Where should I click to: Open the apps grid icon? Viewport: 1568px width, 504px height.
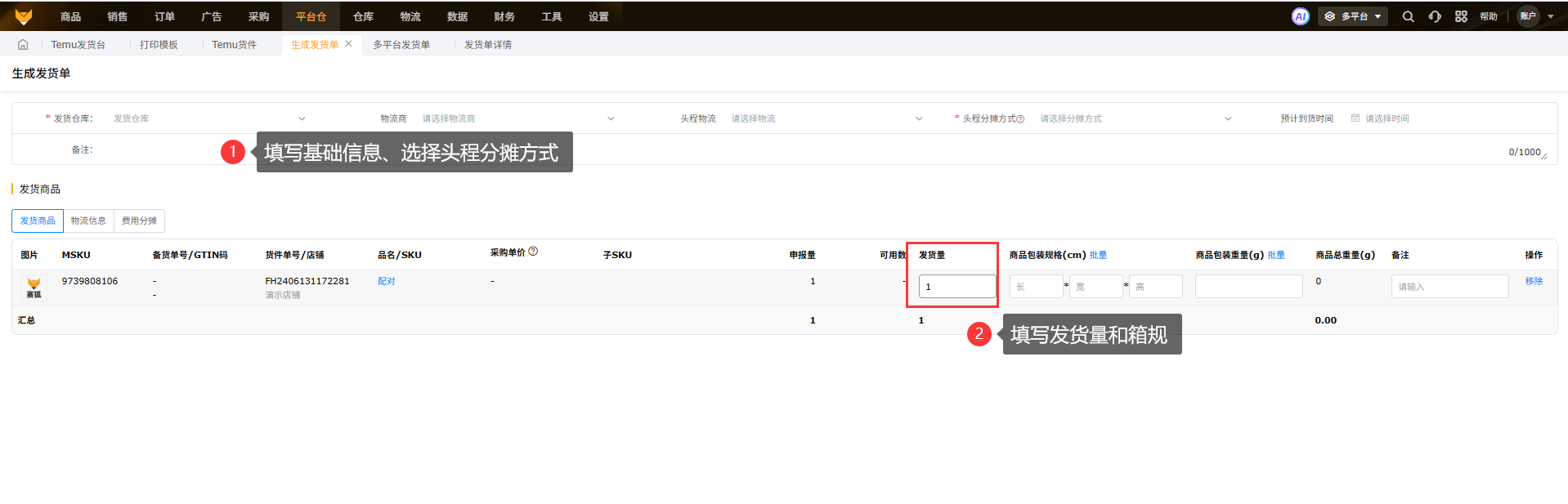point(1461,16)
